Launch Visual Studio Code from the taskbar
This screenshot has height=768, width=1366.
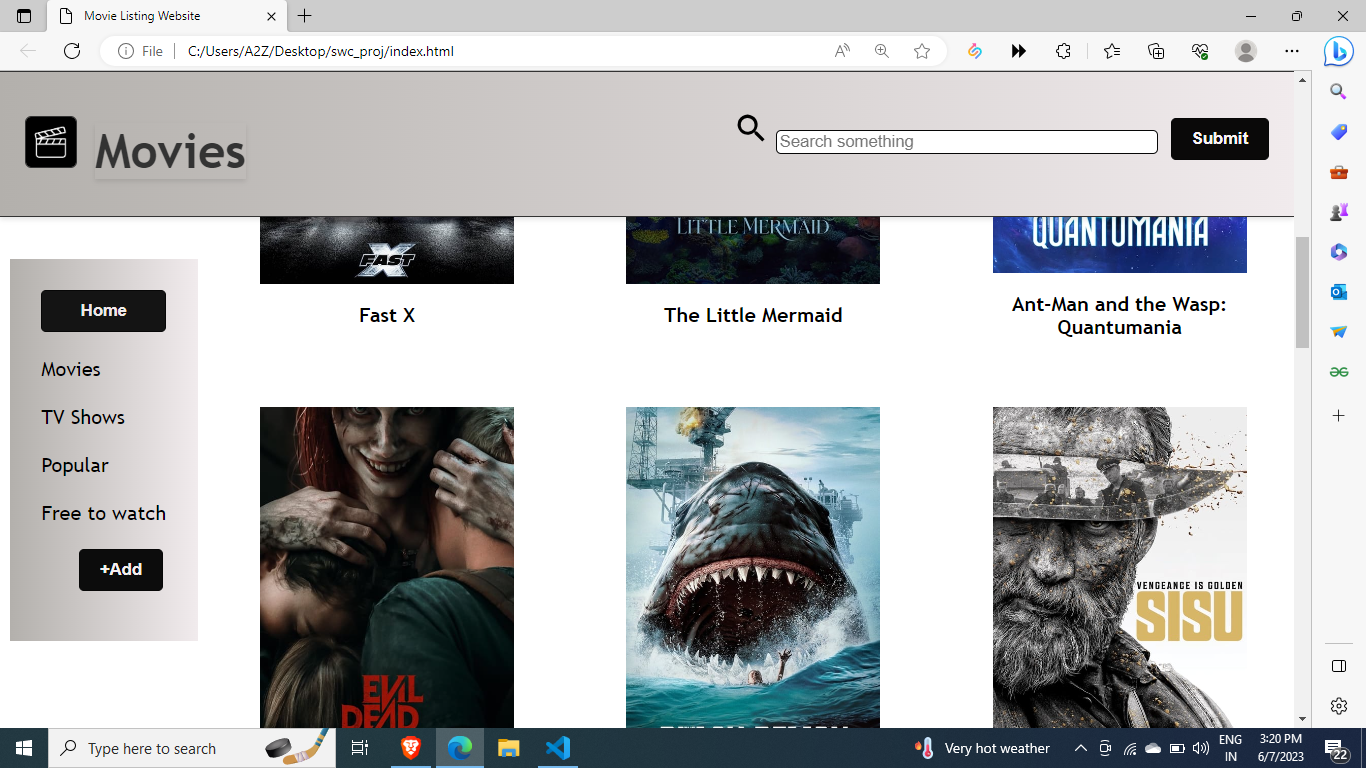(558, 747)
